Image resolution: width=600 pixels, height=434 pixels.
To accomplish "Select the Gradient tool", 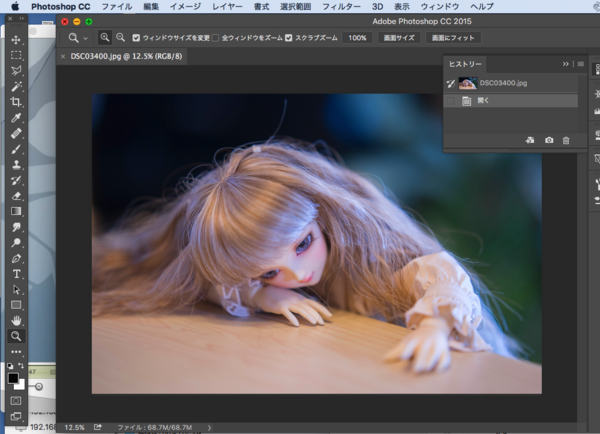I will tap(16, 212).
